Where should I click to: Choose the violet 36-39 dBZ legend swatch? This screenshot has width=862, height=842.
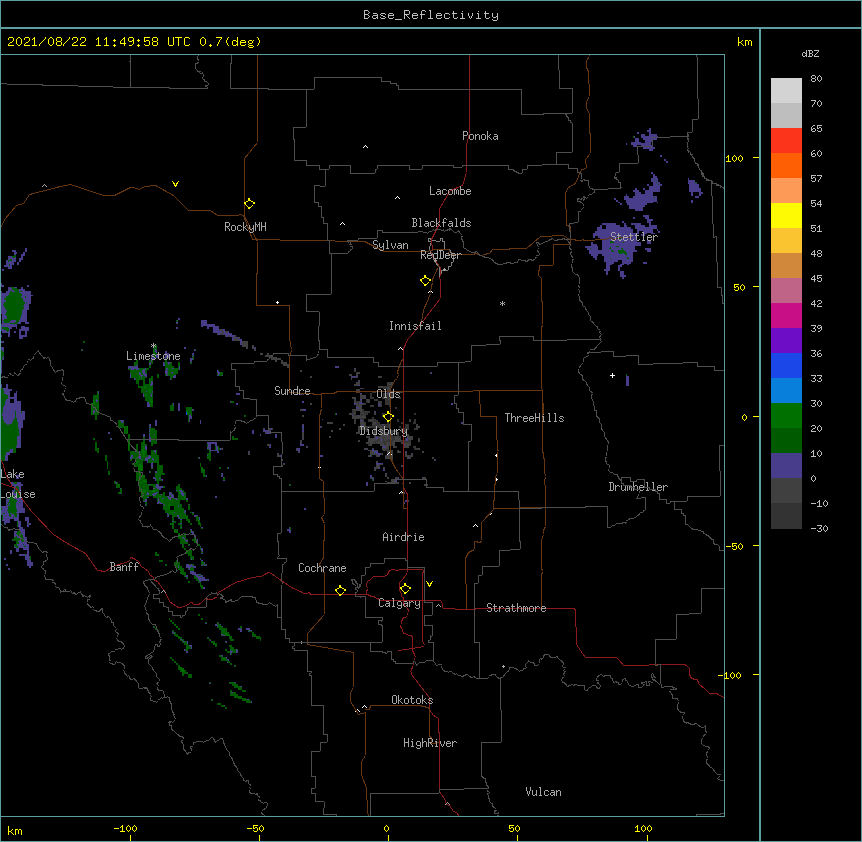[786, 341]
